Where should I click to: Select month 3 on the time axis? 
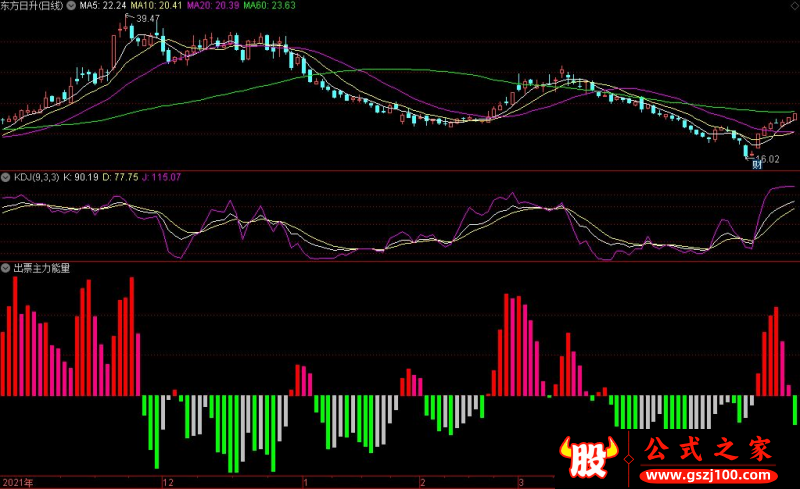point(521,482)
